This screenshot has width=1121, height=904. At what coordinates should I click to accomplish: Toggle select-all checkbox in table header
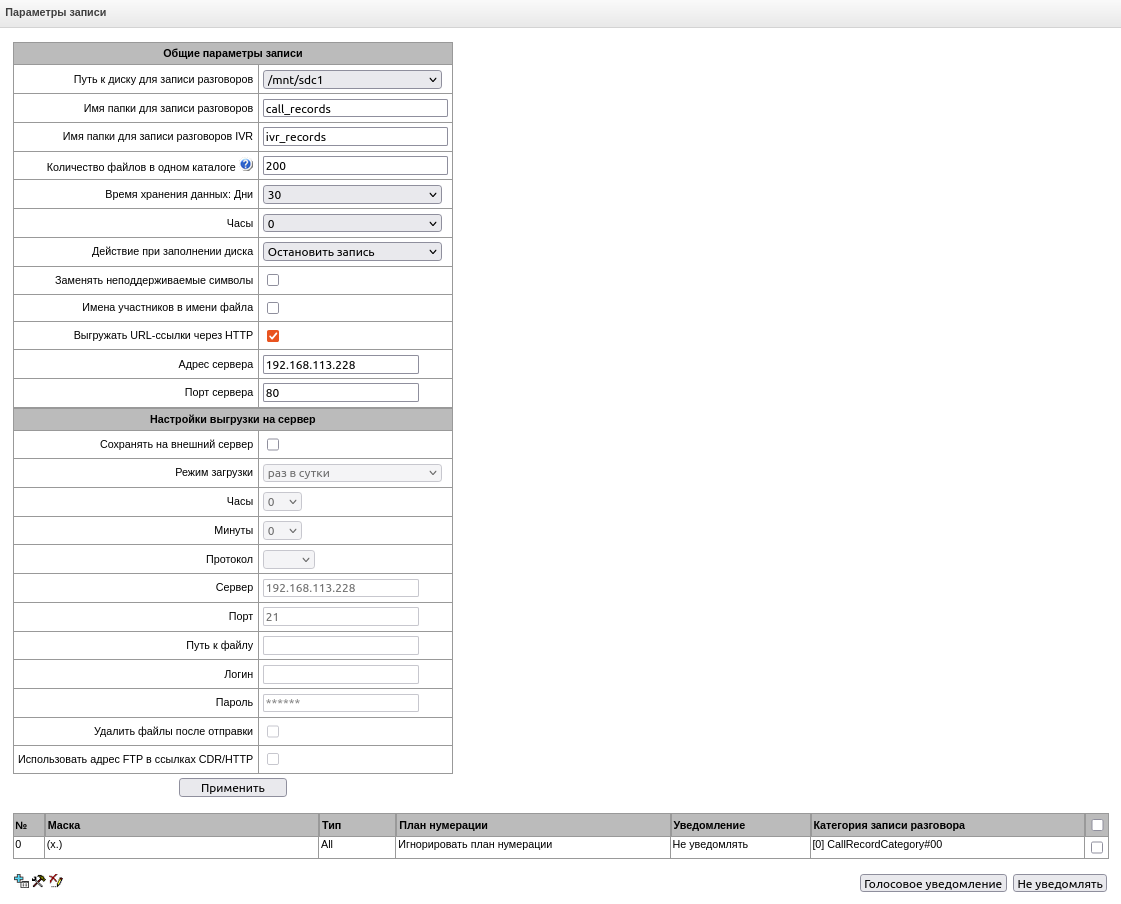coord(1097,825)
